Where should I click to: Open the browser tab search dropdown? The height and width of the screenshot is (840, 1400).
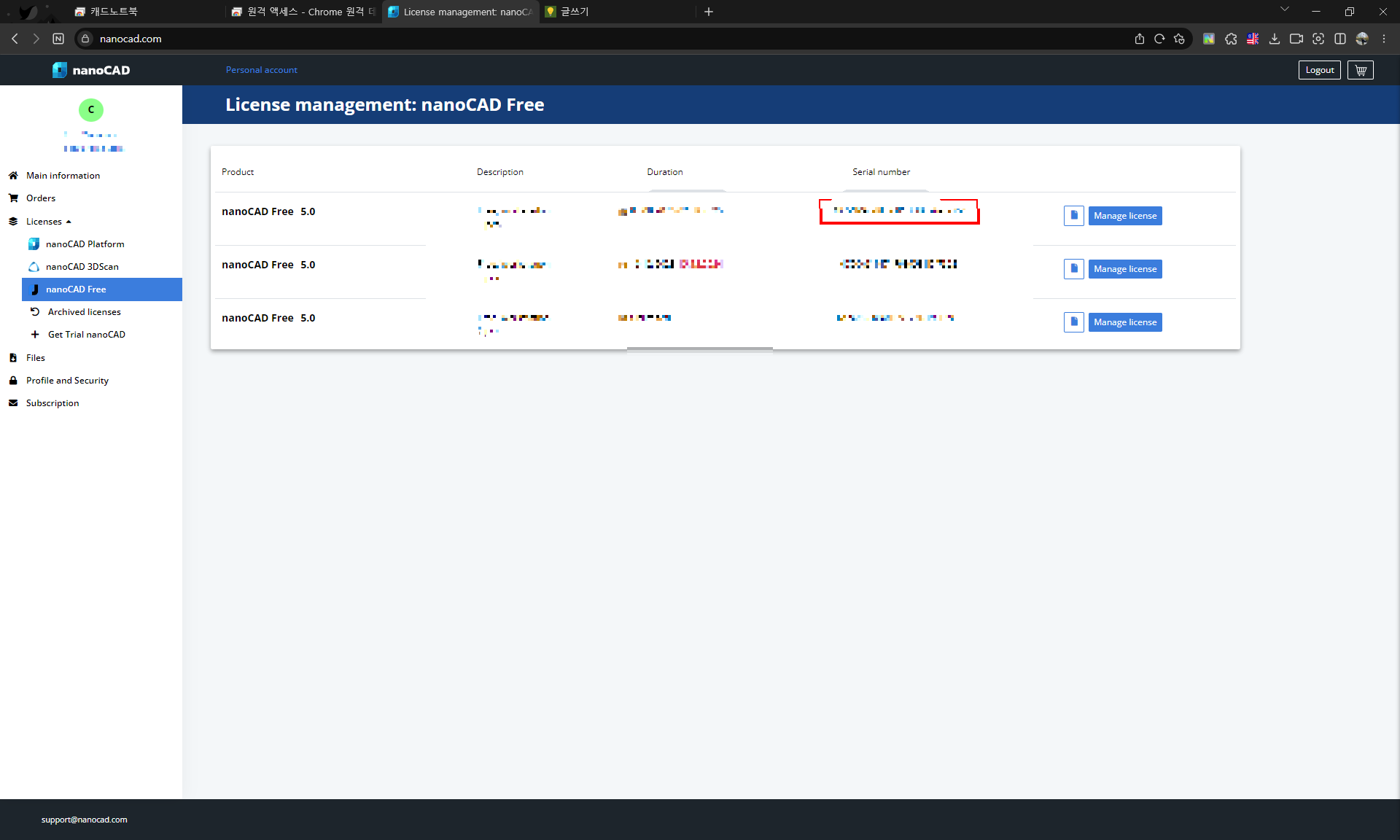click(x=1285, y=10)
